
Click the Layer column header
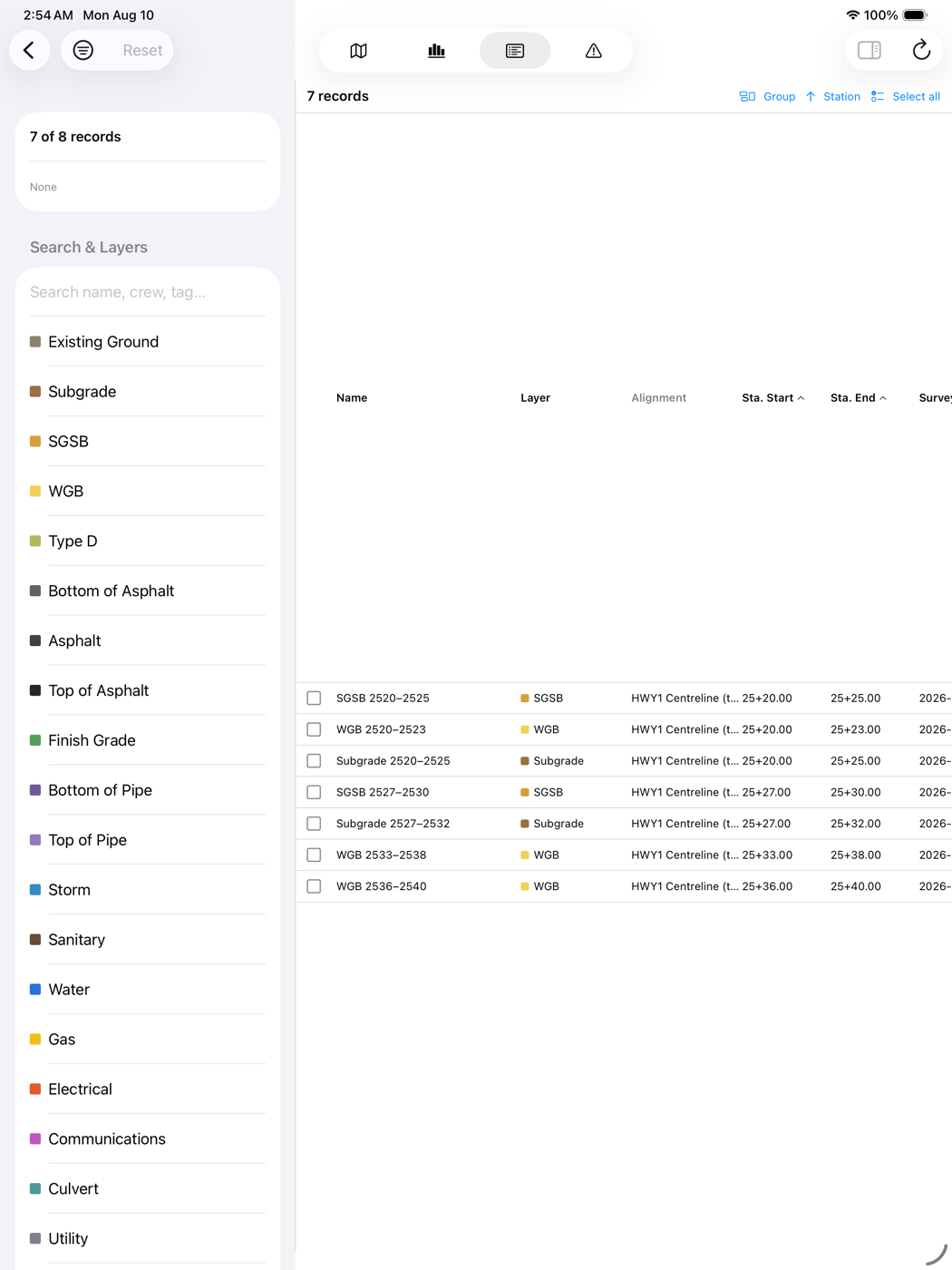(x=535, y=398)
